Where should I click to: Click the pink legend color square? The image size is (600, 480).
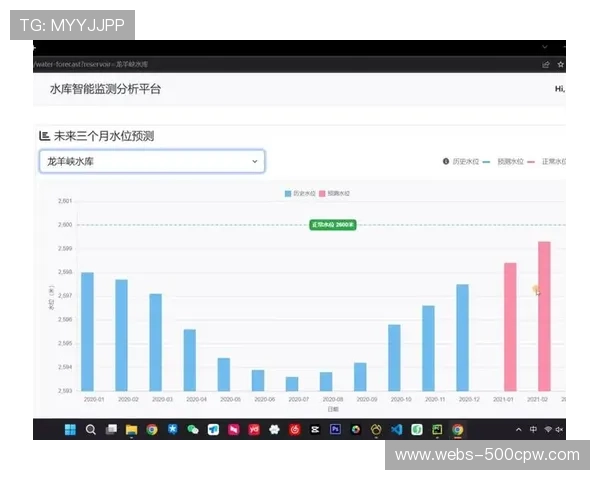pyautogui.click(x=322, y=194)
